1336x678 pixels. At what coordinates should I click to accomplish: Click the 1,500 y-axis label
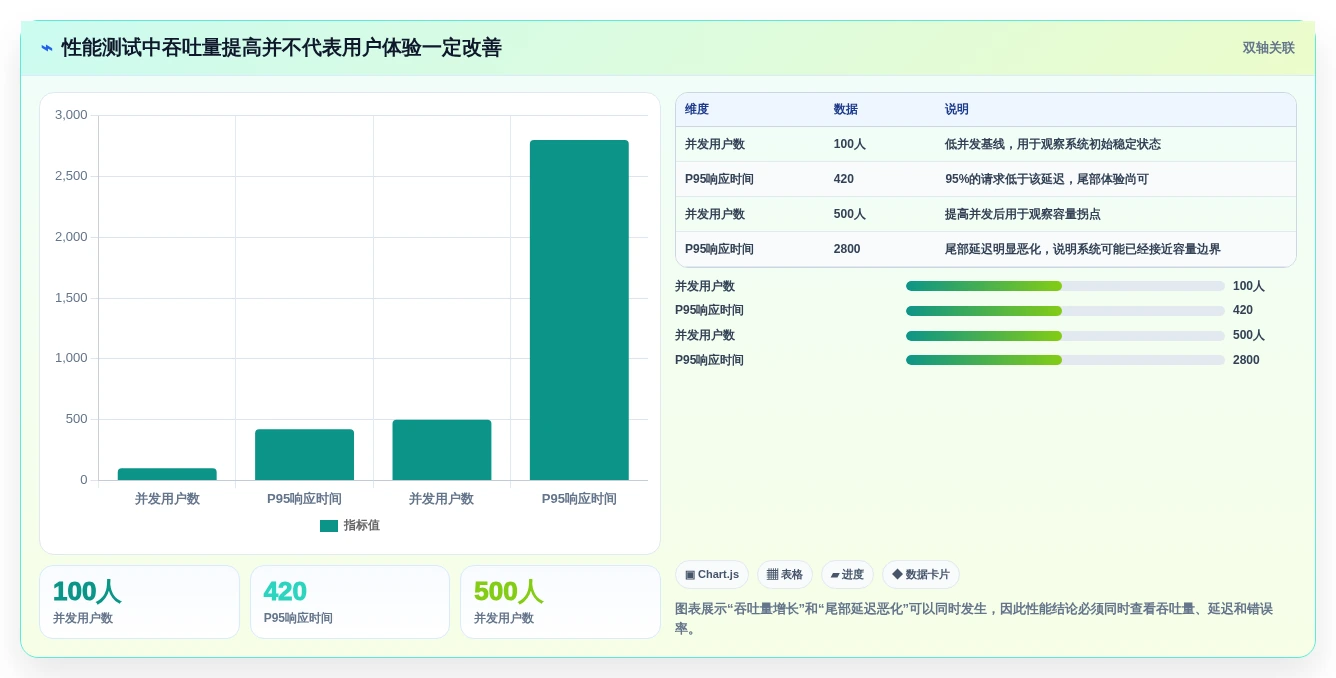[71, 298]
